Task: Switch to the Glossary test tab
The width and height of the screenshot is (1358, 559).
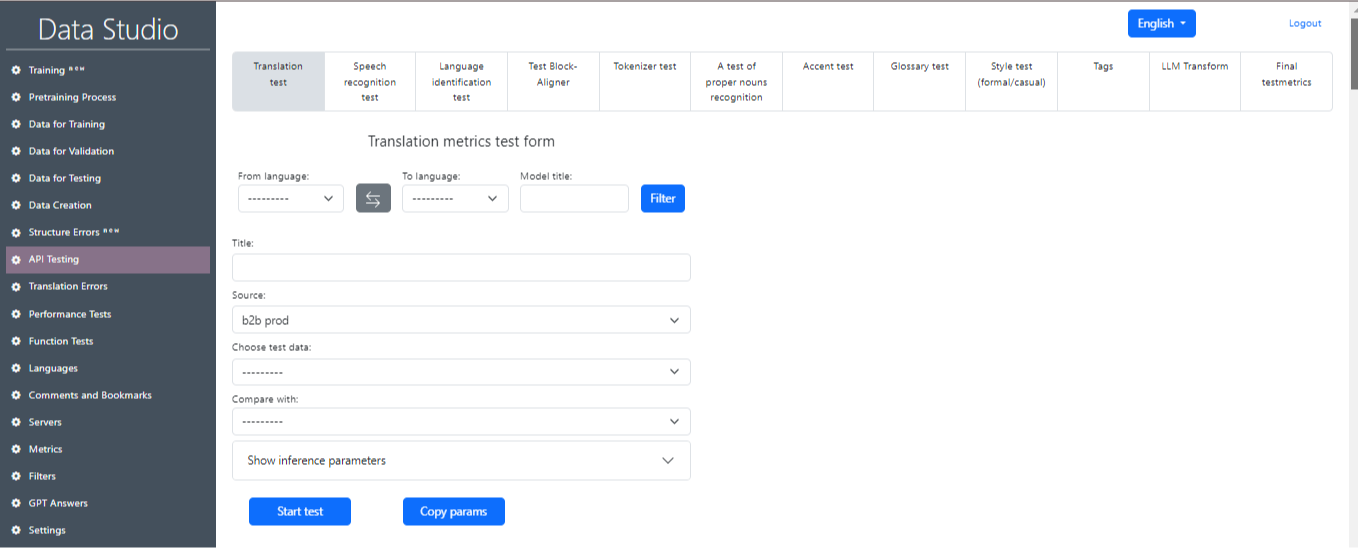Action: 919,67
